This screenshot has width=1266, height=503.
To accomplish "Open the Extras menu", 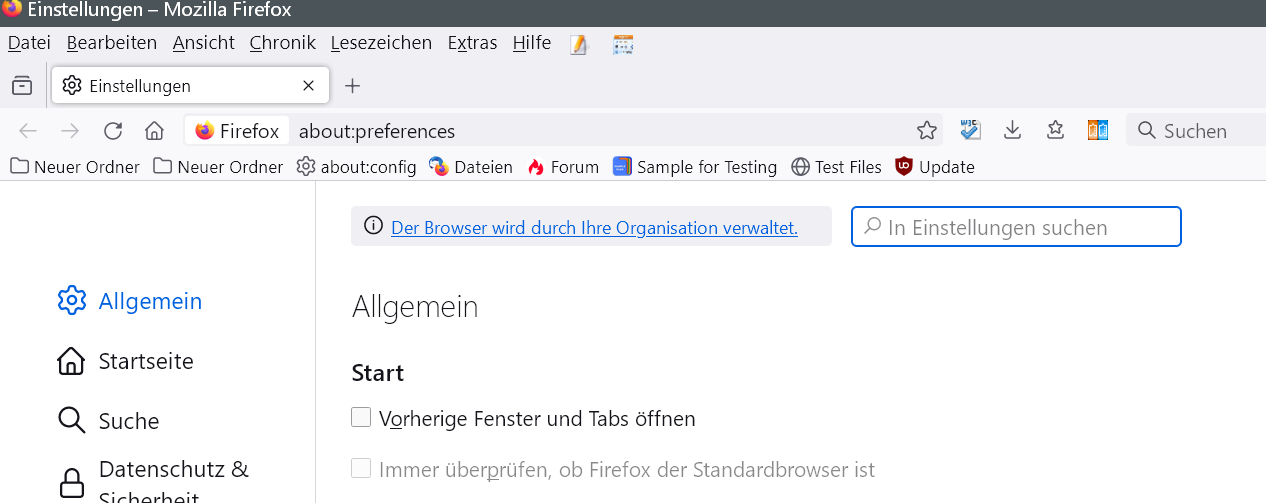I will [472, 43].
